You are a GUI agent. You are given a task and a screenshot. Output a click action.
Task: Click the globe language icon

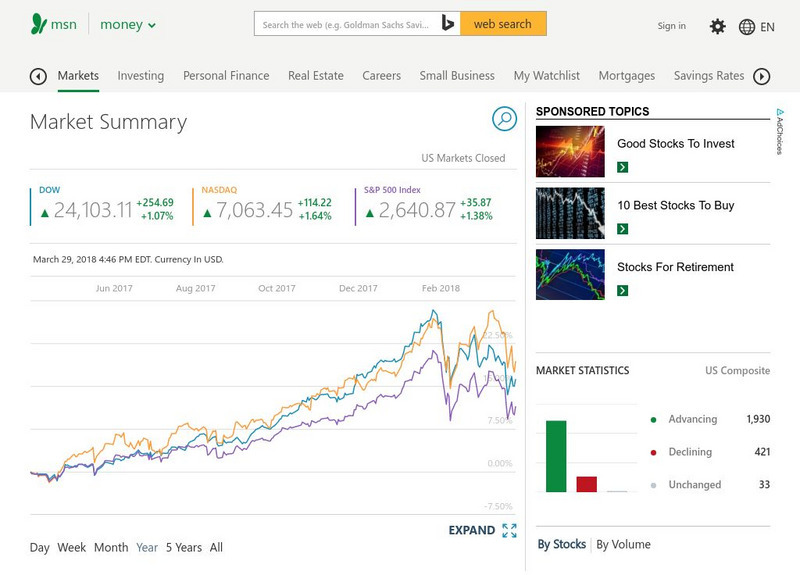click(747, 27)
